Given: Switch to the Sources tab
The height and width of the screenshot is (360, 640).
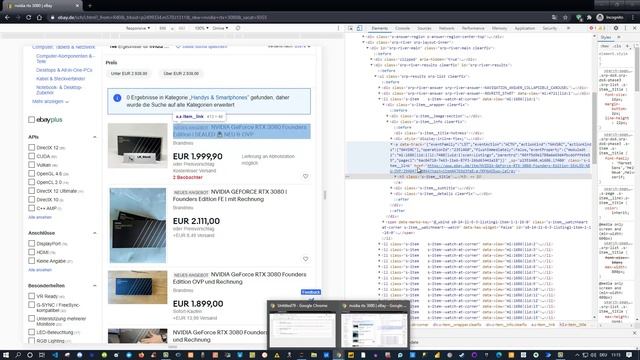Looking at the screenshot, I should [424, 28].
